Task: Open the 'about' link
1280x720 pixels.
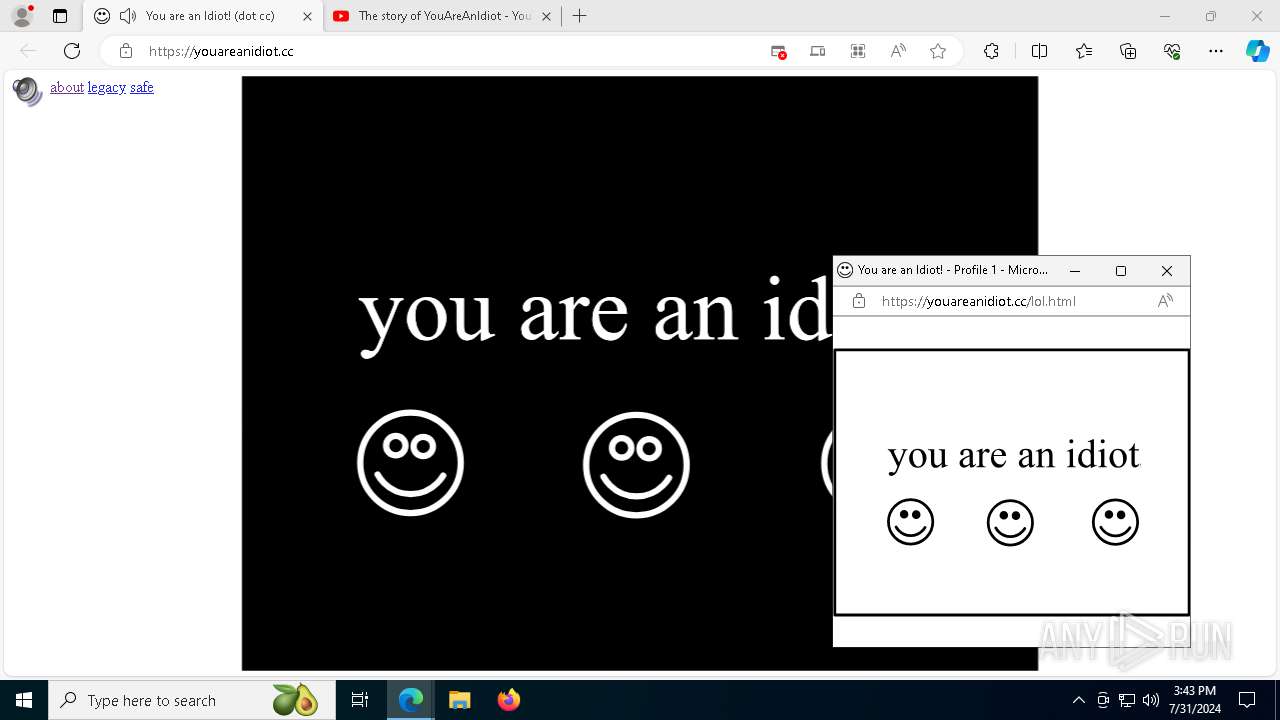Action: 67,87
